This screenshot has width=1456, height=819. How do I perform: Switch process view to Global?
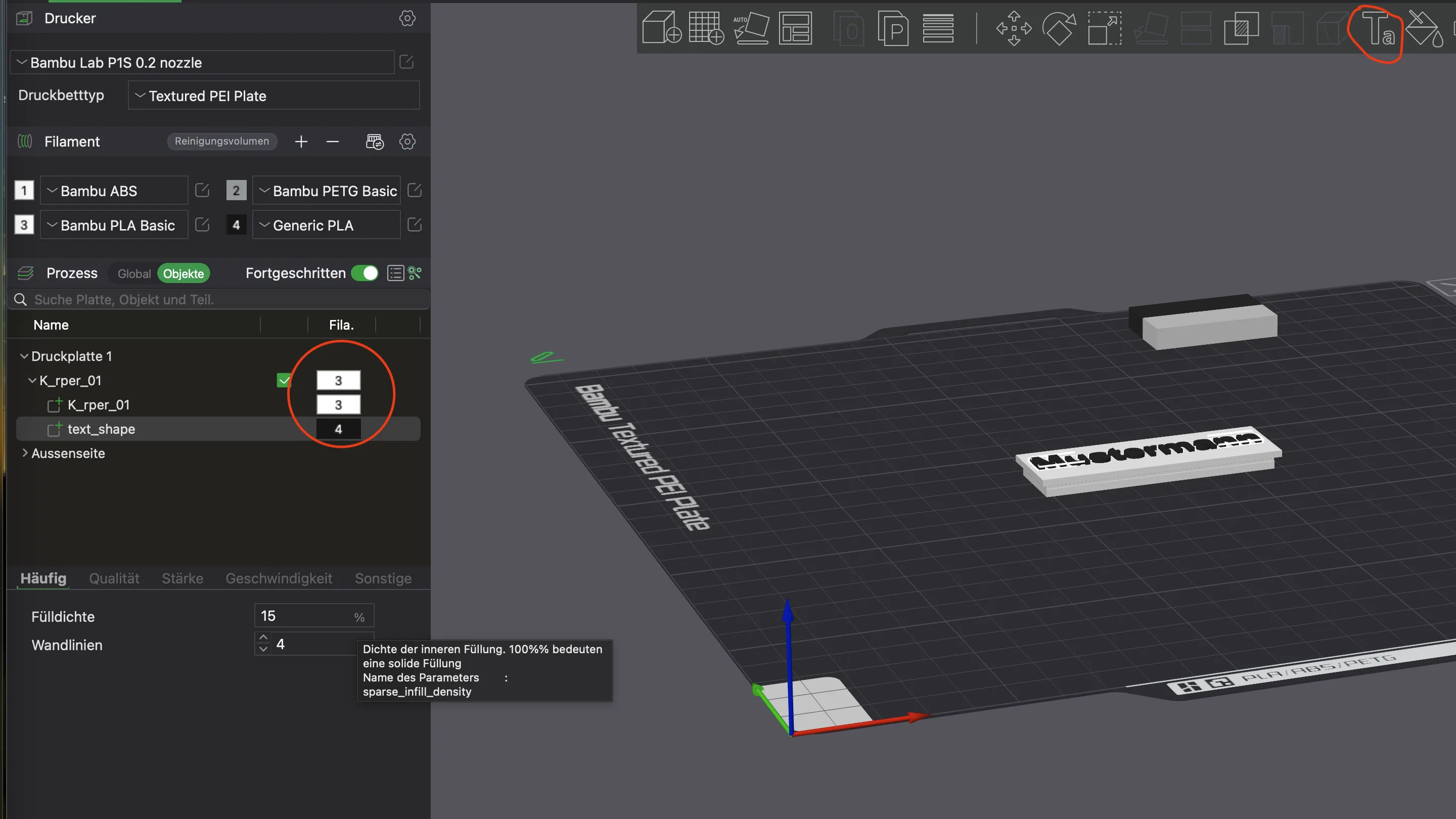point(134,274)
